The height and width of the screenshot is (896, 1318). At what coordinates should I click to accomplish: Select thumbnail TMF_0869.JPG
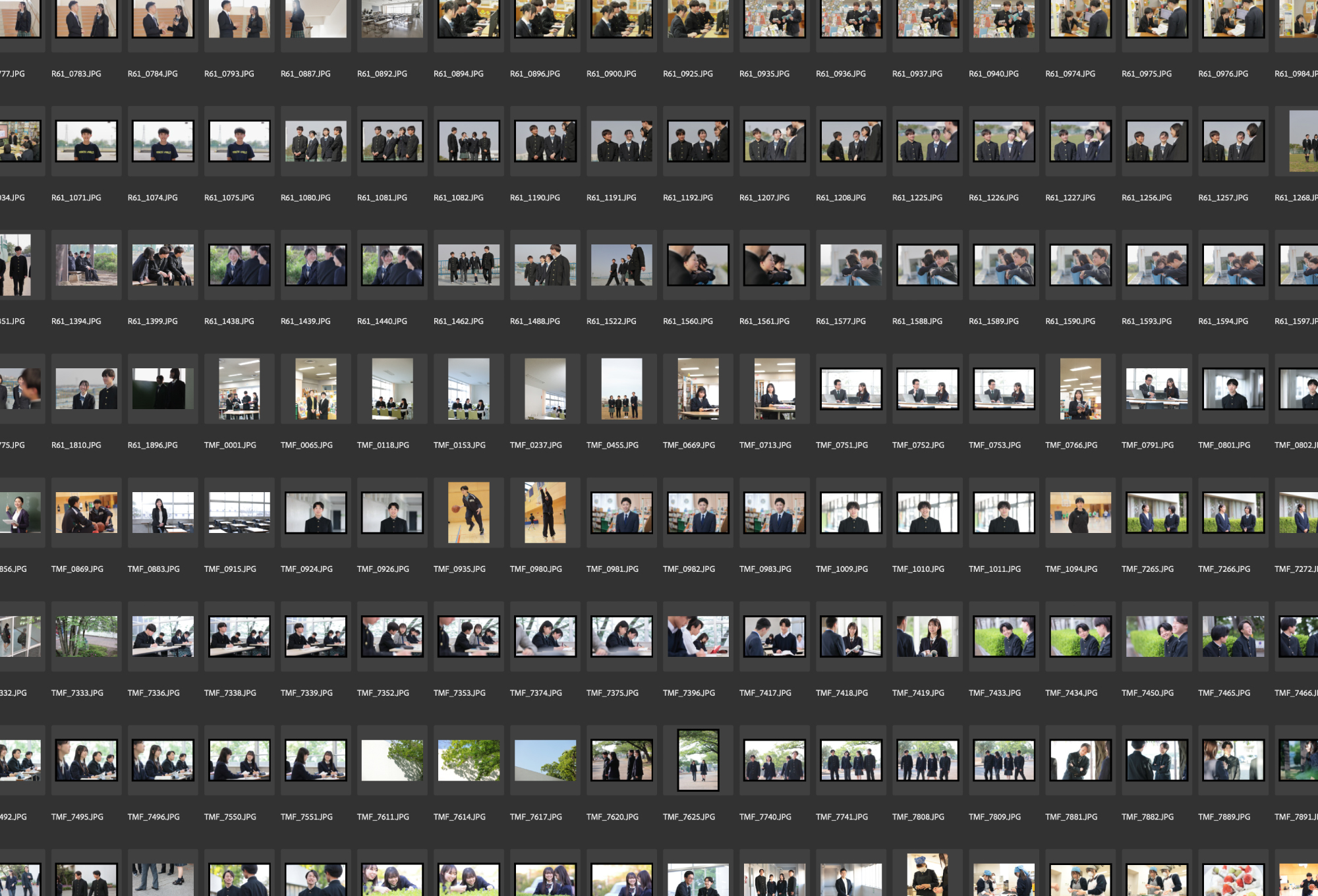86,513
